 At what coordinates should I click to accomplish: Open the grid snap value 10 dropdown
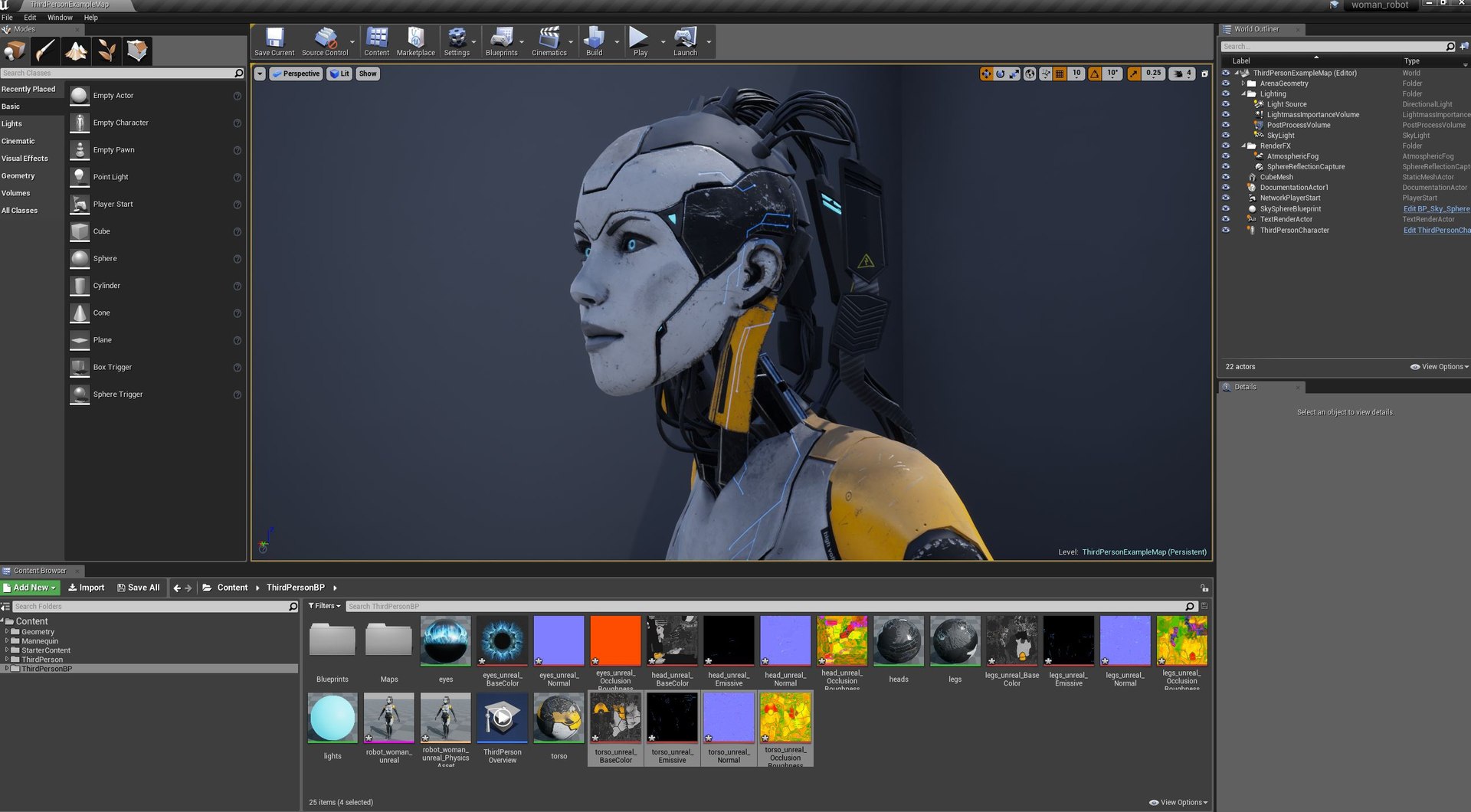1076,74
